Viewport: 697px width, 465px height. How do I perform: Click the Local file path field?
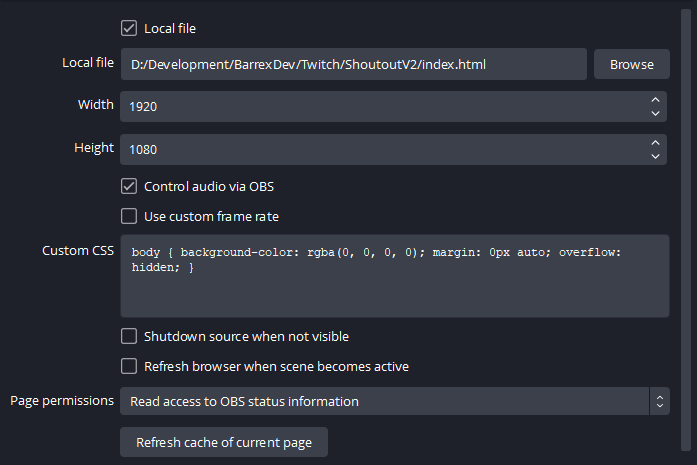tap(353, 64)
